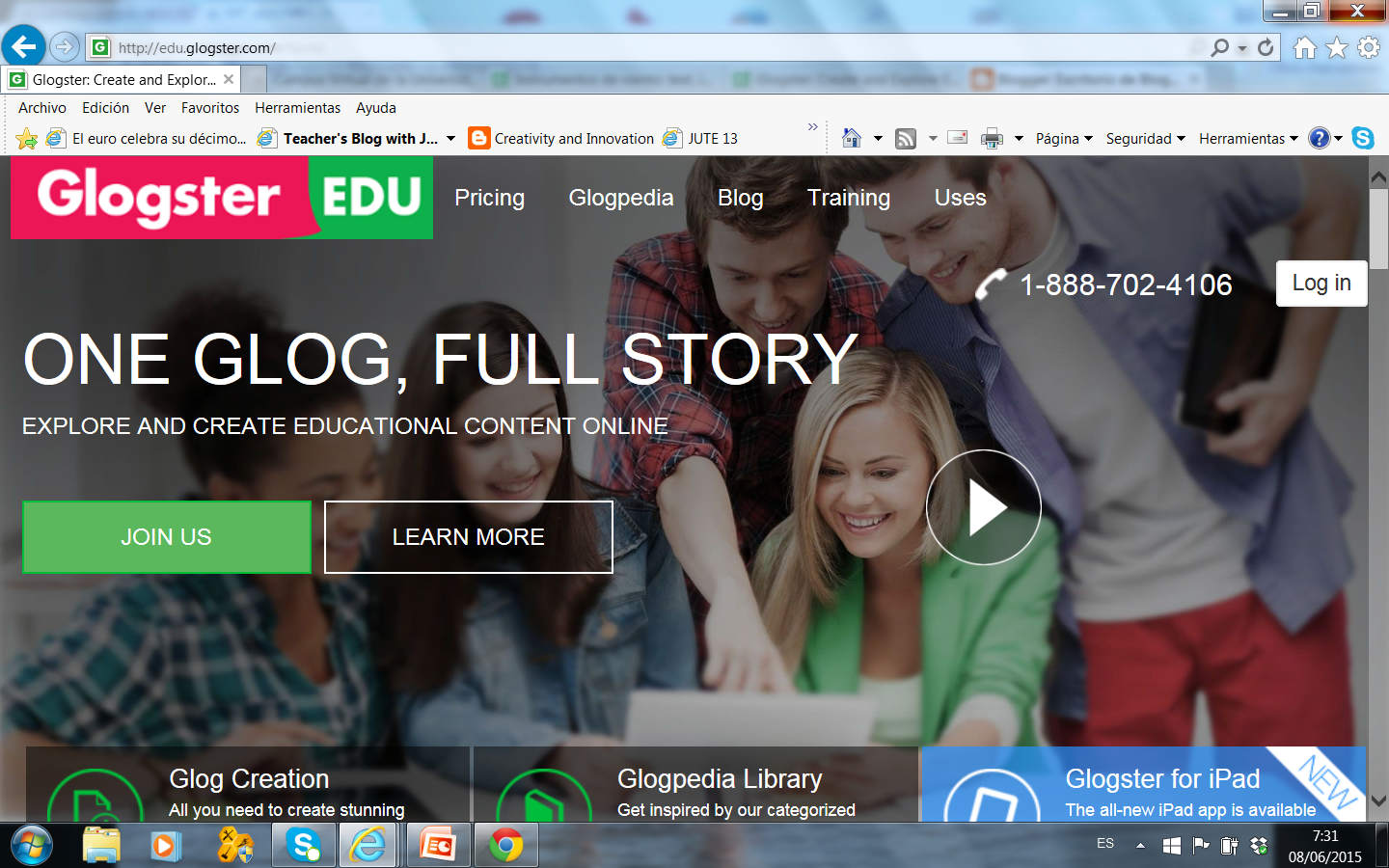Expand the Teacher's Blog favorites dropdown arrow
Viewport: 1389px width, 868px height.
(450, 139)
